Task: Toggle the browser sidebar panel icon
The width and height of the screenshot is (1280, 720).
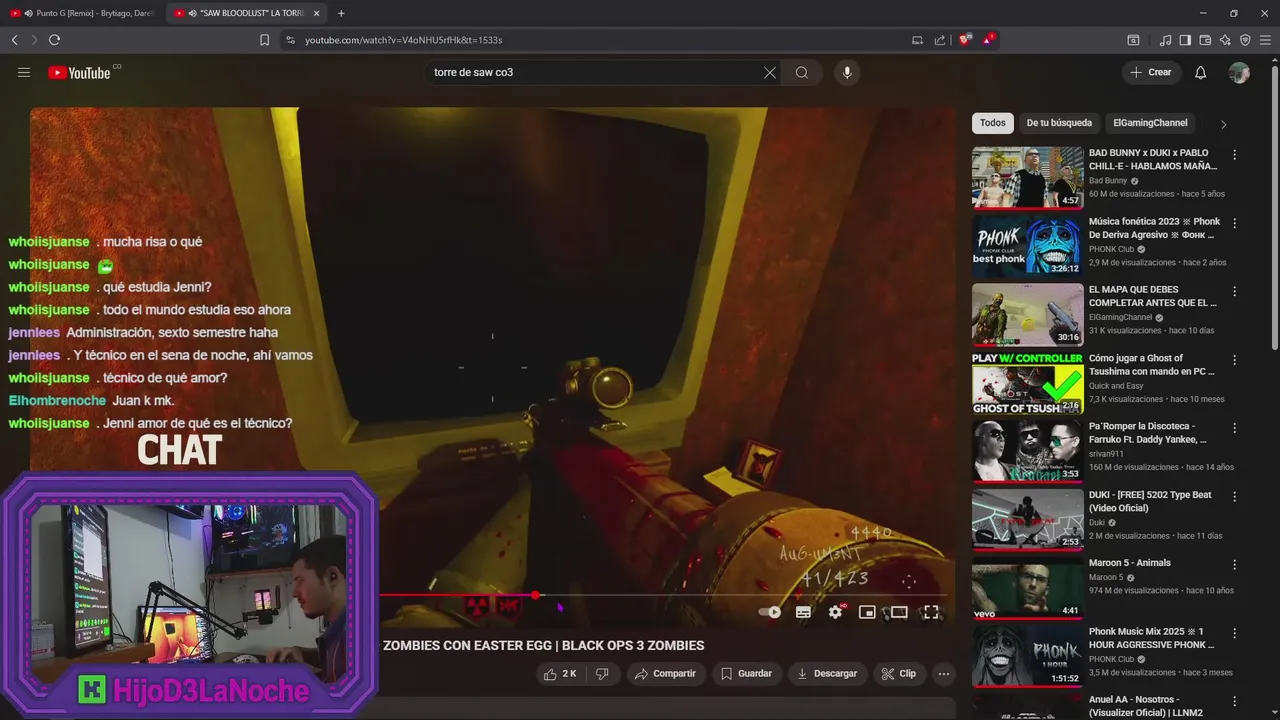Action: coord(1185,40)
